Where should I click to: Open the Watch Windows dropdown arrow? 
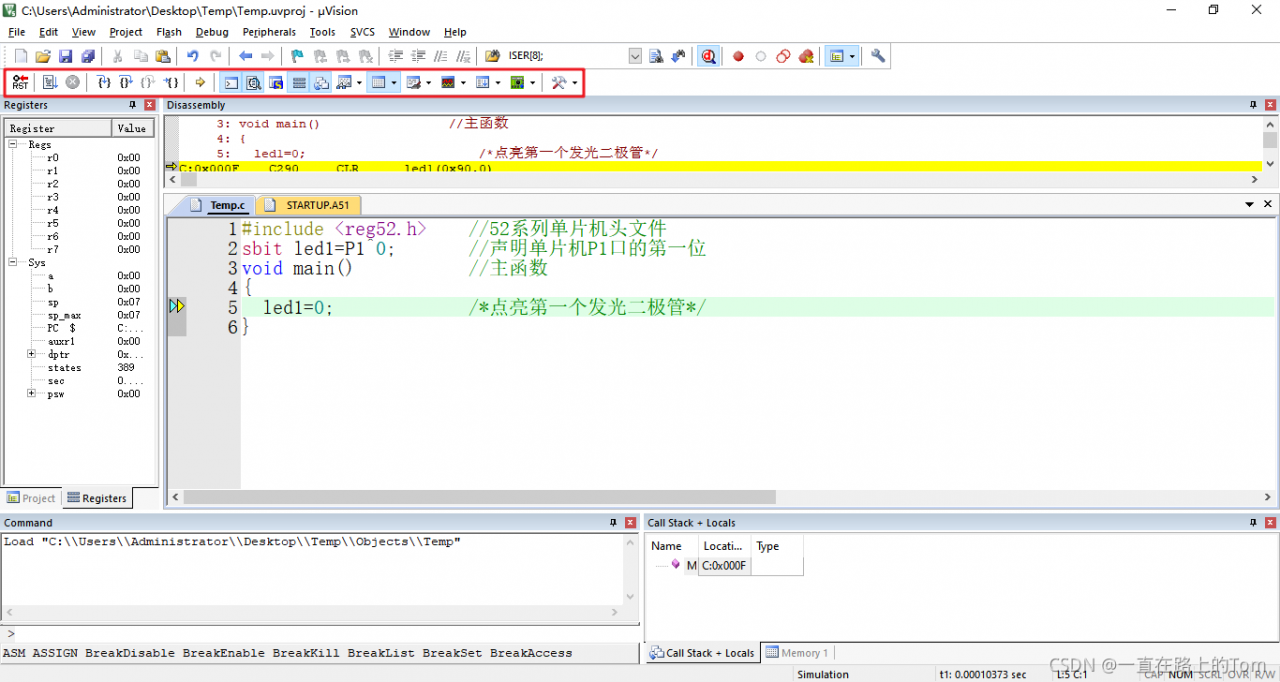pos(359,82)
